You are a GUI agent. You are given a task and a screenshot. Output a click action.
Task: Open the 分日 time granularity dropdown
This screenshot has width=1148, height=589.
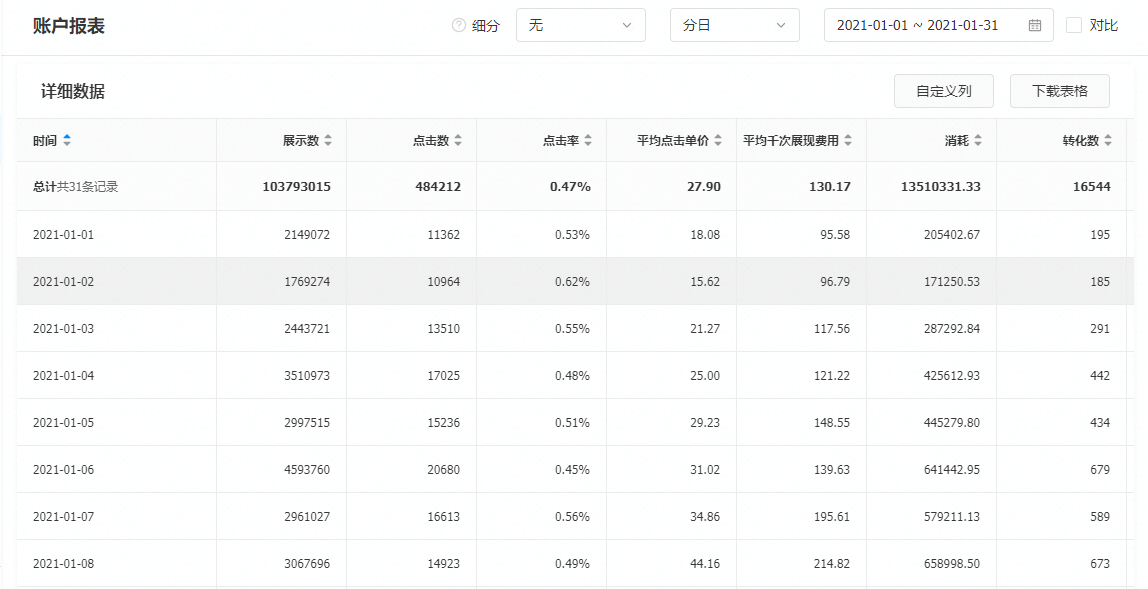point(734,24)
